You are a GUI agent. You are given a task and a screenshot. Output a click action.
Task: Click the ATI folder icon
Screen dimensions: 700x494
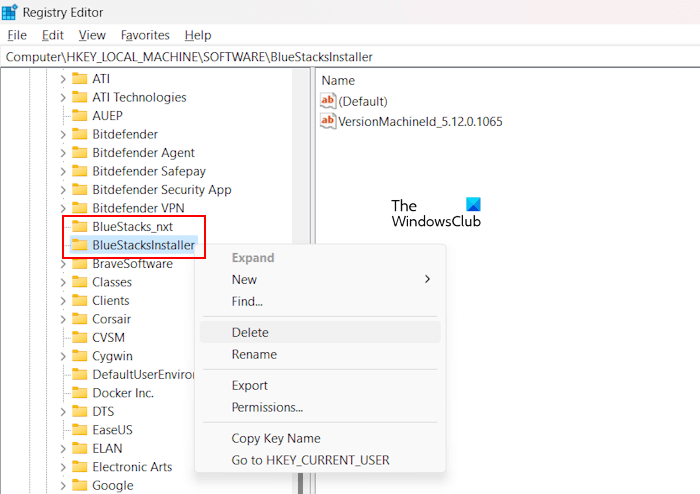coord(79,79)
